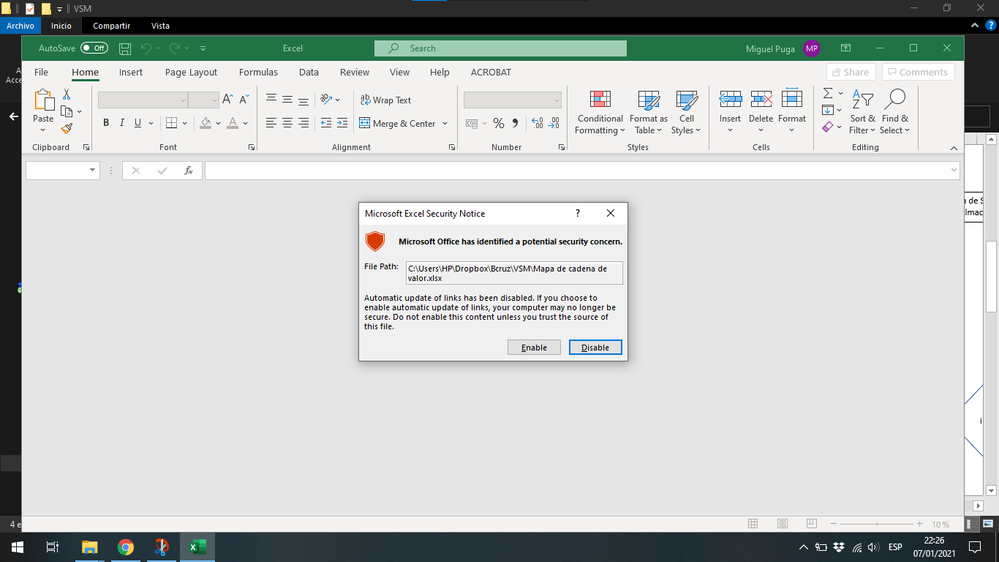Click the Excel Search box

click(500, 48)
